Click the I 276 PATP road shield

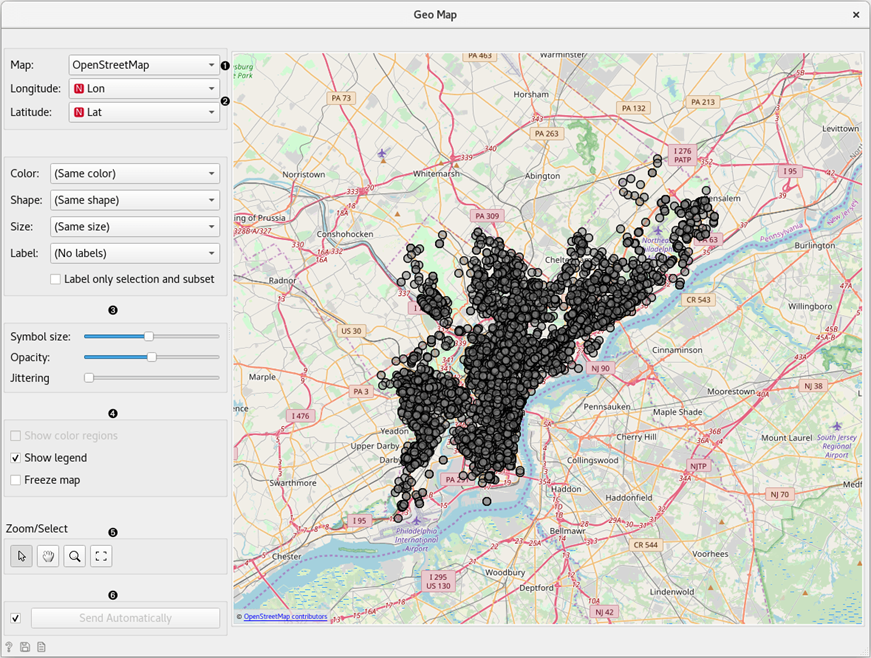tap(683, 155)
